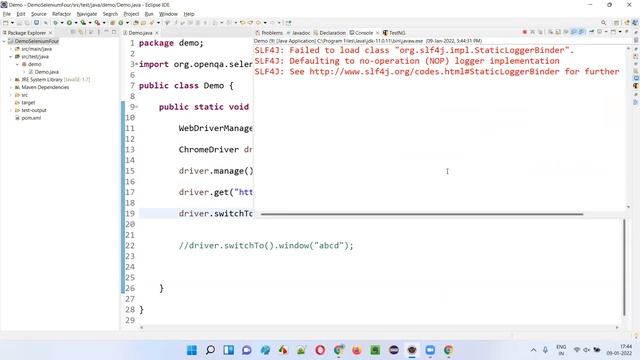Click the red Terminate console button
This screenshot has height=360, width=640.
[525, 32]
